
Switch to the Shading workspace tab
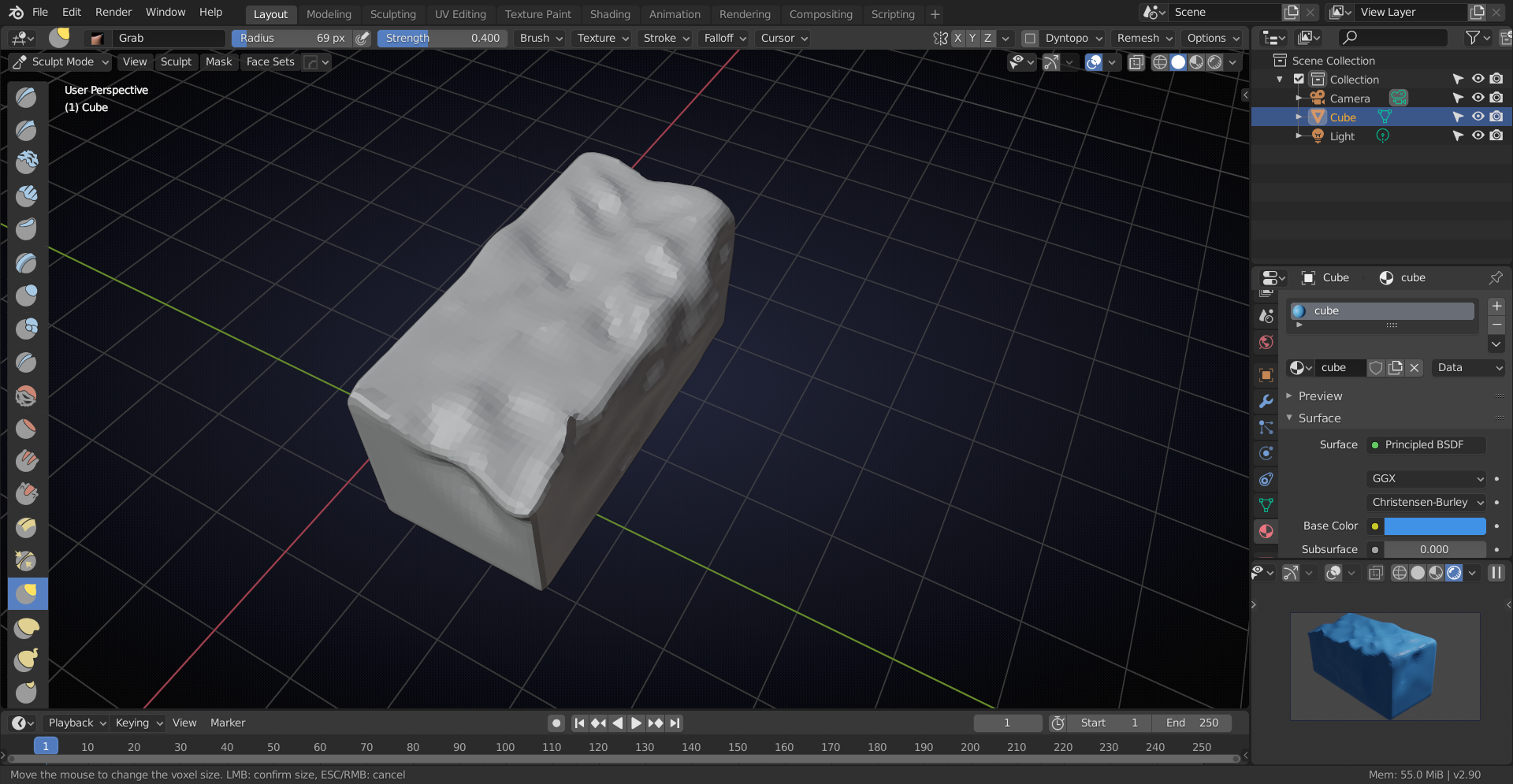click(x=610, y=14)
